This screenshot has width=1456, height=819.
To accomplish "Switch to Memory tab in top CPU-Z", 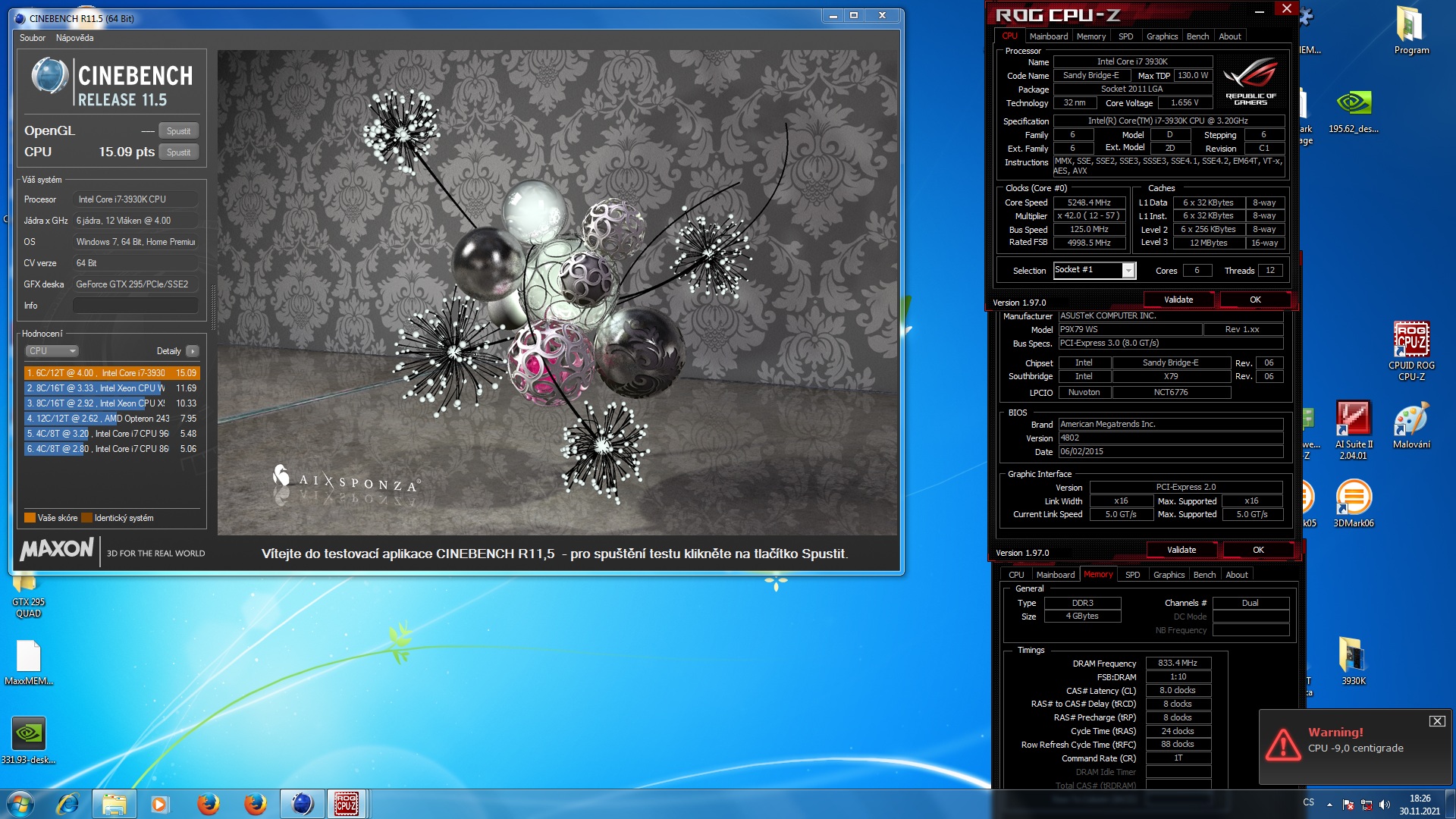I will [1091, 36].
